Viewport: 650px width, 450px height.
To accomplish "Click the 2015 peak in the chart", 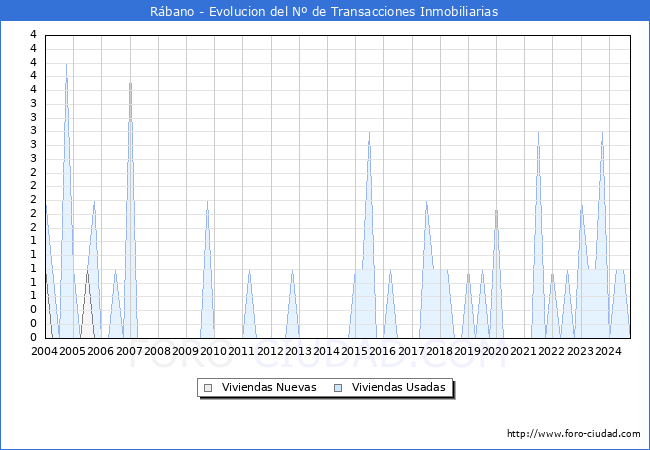I will pyautogui.click(x=369, y=133).
